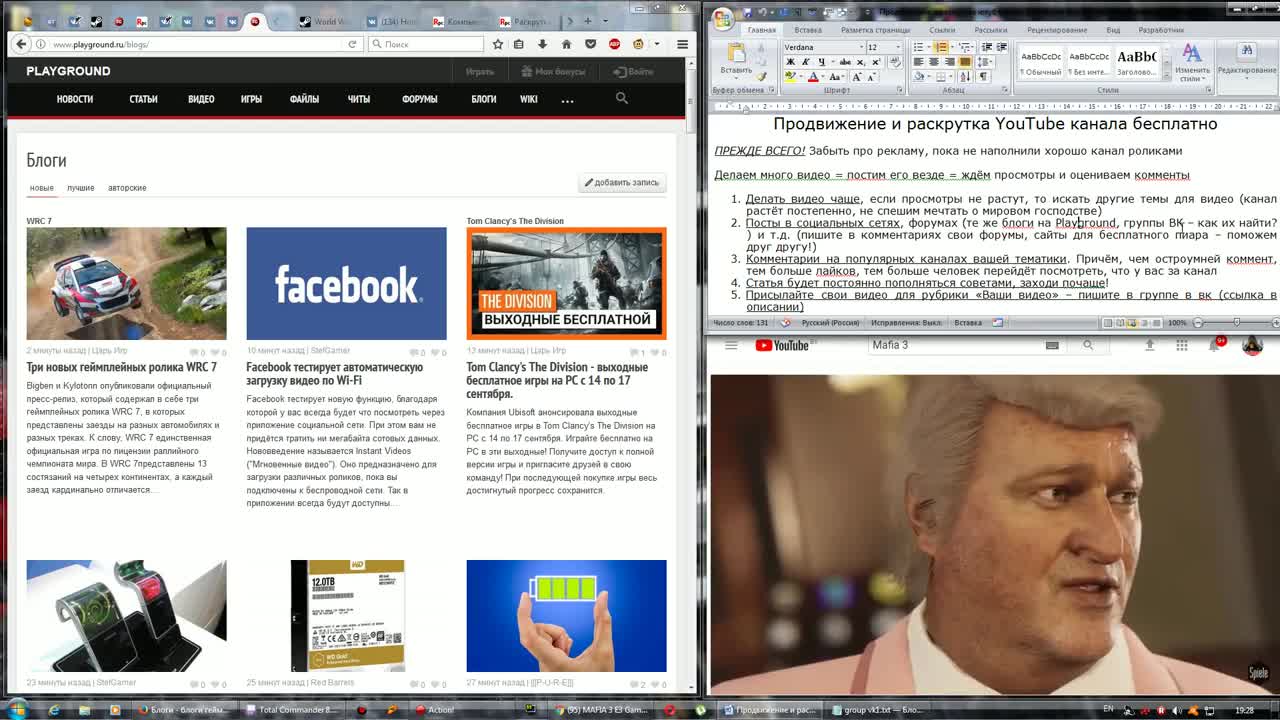Screen dimensions: 1280x720
Task: Open the YouTube apps grid icon
Action: tap(1182, 345)
